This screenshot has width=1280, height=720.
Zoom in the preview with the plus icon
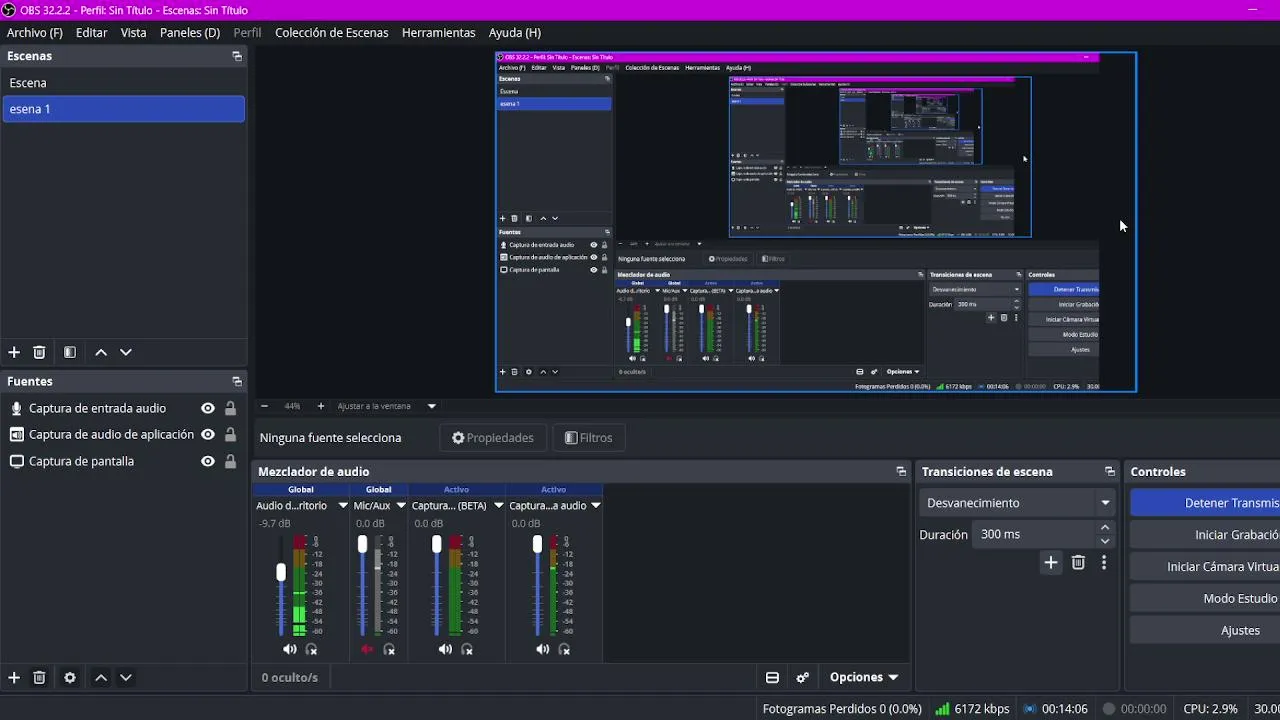point(321,406)
